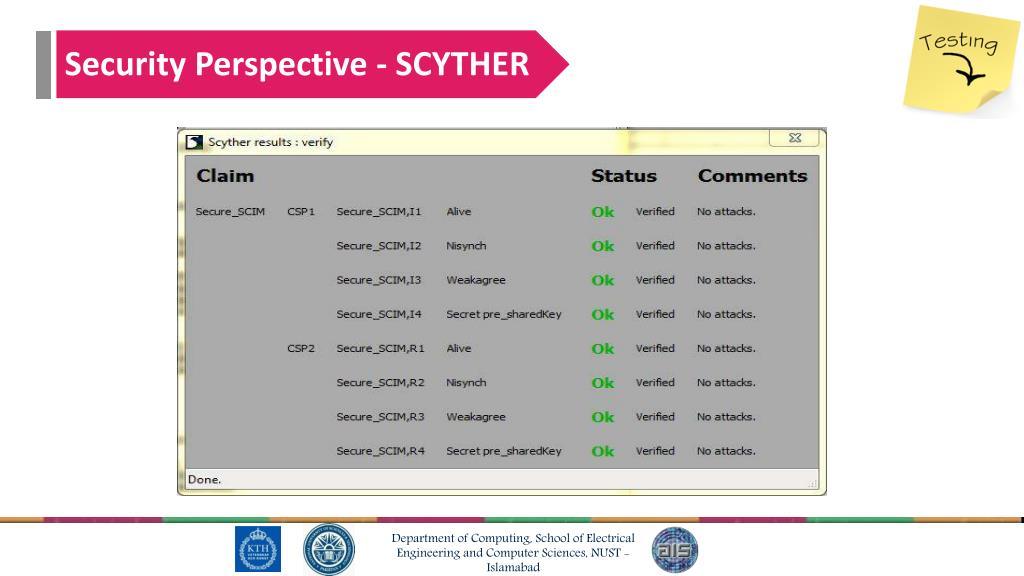Click No attacks. in the Secure_SCIM,I2 row

(726, 246)
